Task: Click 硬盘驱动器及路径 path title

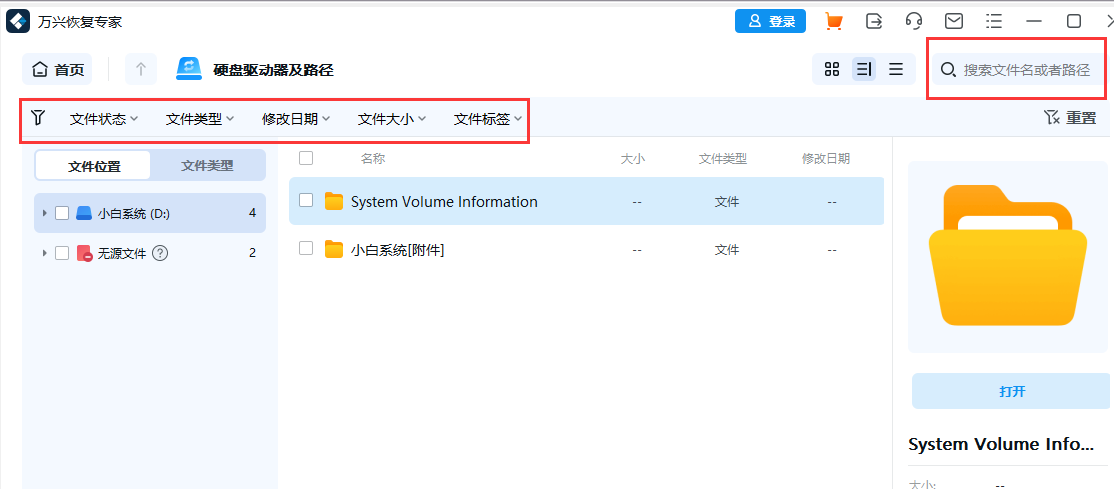Action: coord(274,70)
